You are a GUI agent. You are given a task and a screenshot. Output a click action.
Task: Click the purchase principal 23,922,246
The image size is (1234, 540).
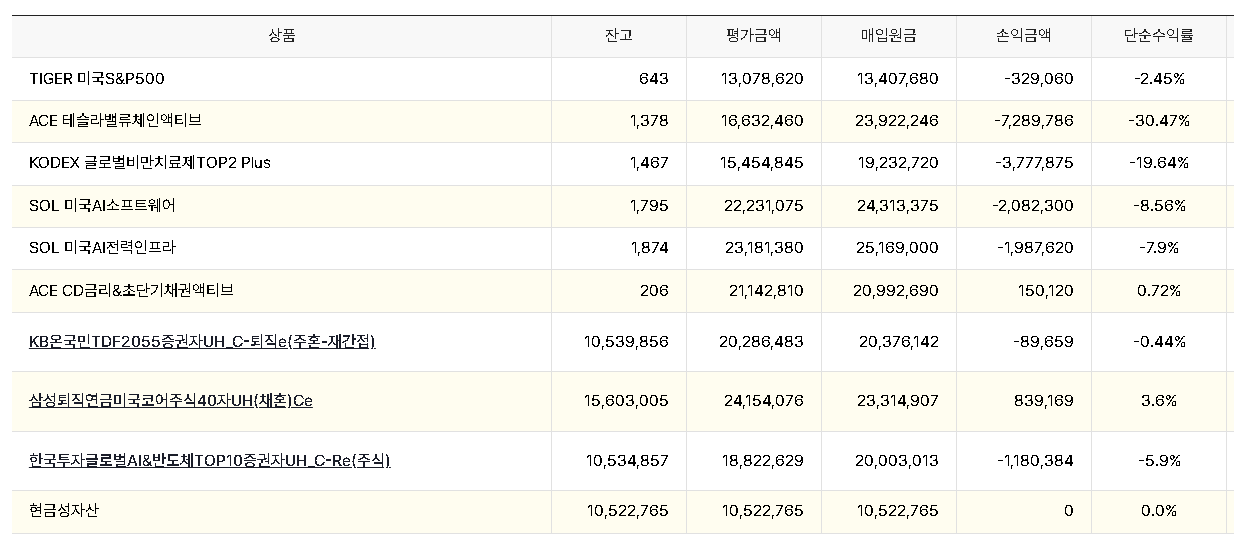tap(897, 120)
